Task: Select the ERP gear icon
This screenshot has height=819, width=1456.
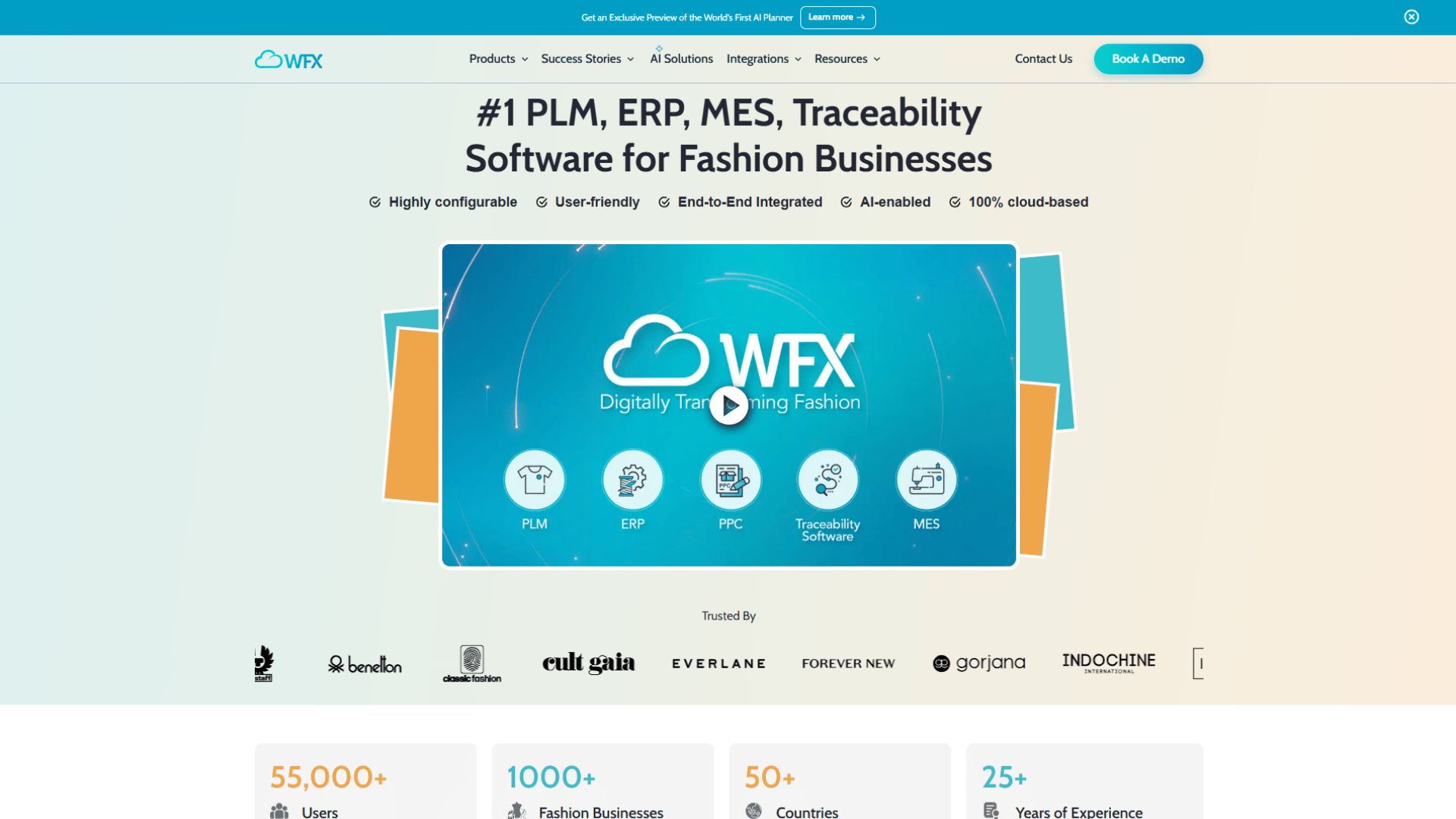Action: click(x=632, y=480)
